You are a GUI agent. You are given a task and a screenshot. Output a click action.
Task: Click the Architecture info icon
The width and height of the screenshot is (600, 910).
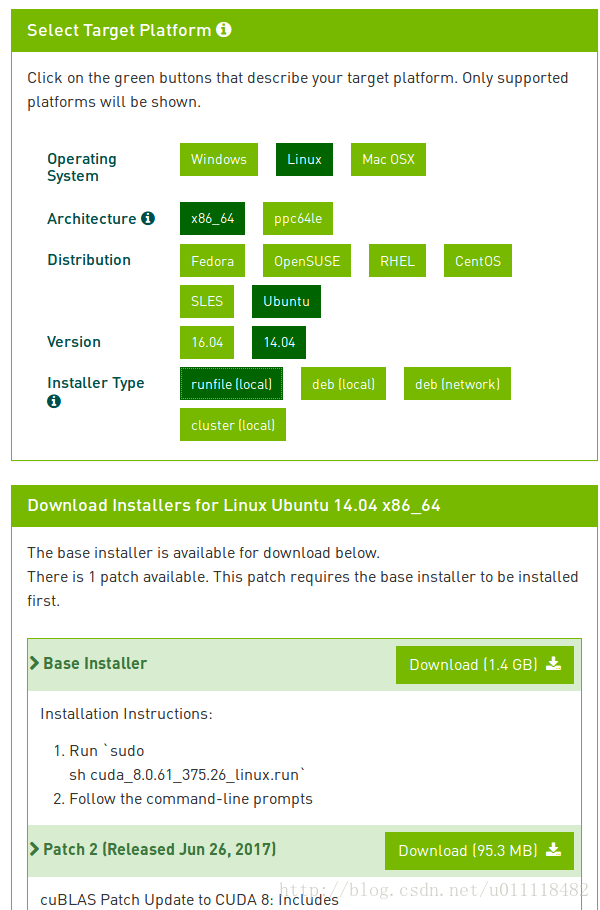point(148,219)
